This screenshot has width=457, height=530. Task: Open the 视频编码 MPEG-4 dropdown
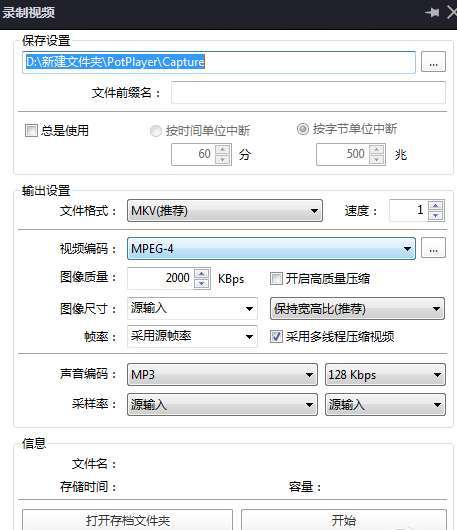[271, 249]
